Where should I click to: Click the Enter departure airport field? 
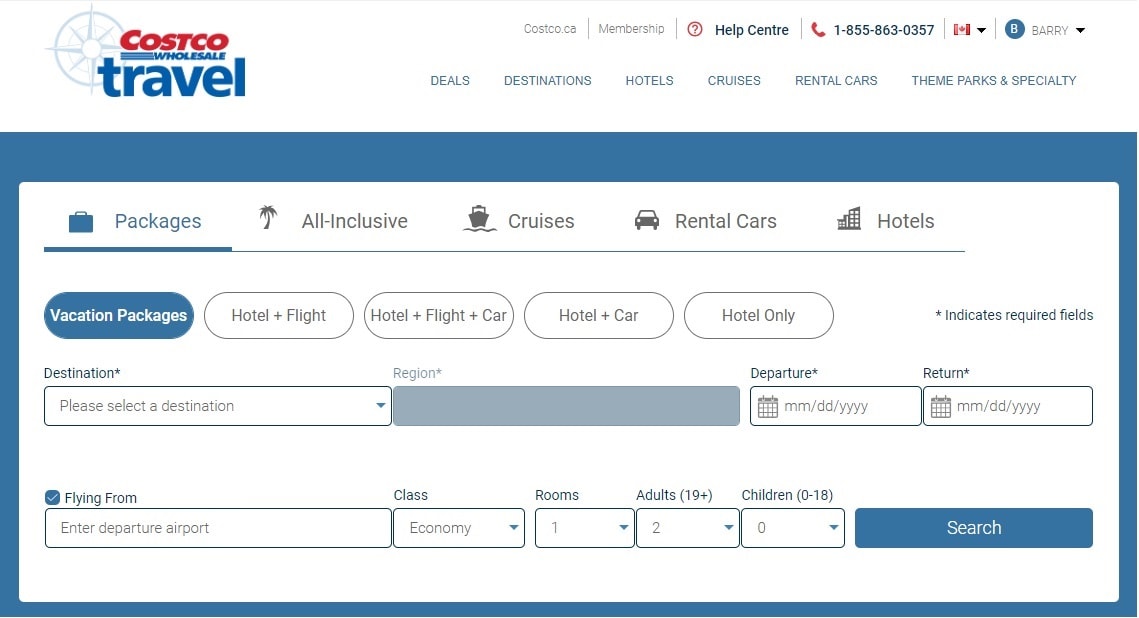[218, 528]
